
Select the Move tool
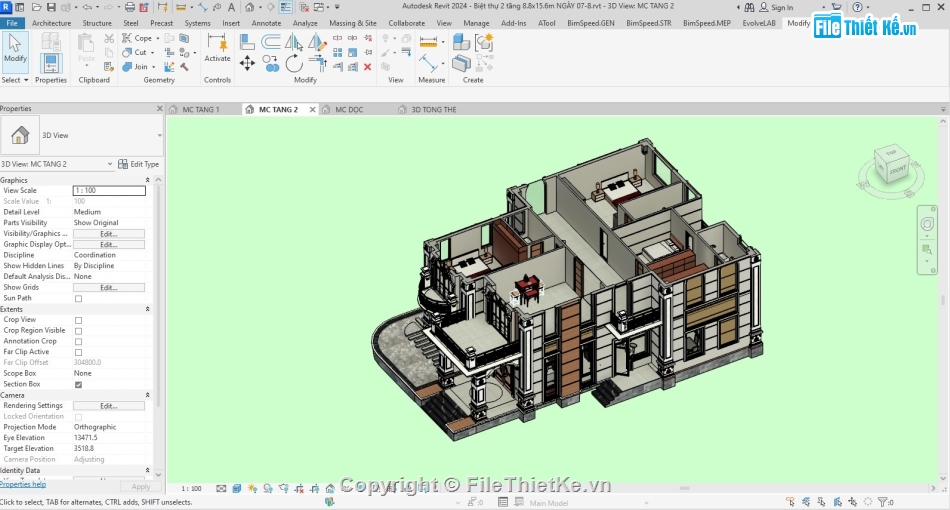[x=247, y=63]
